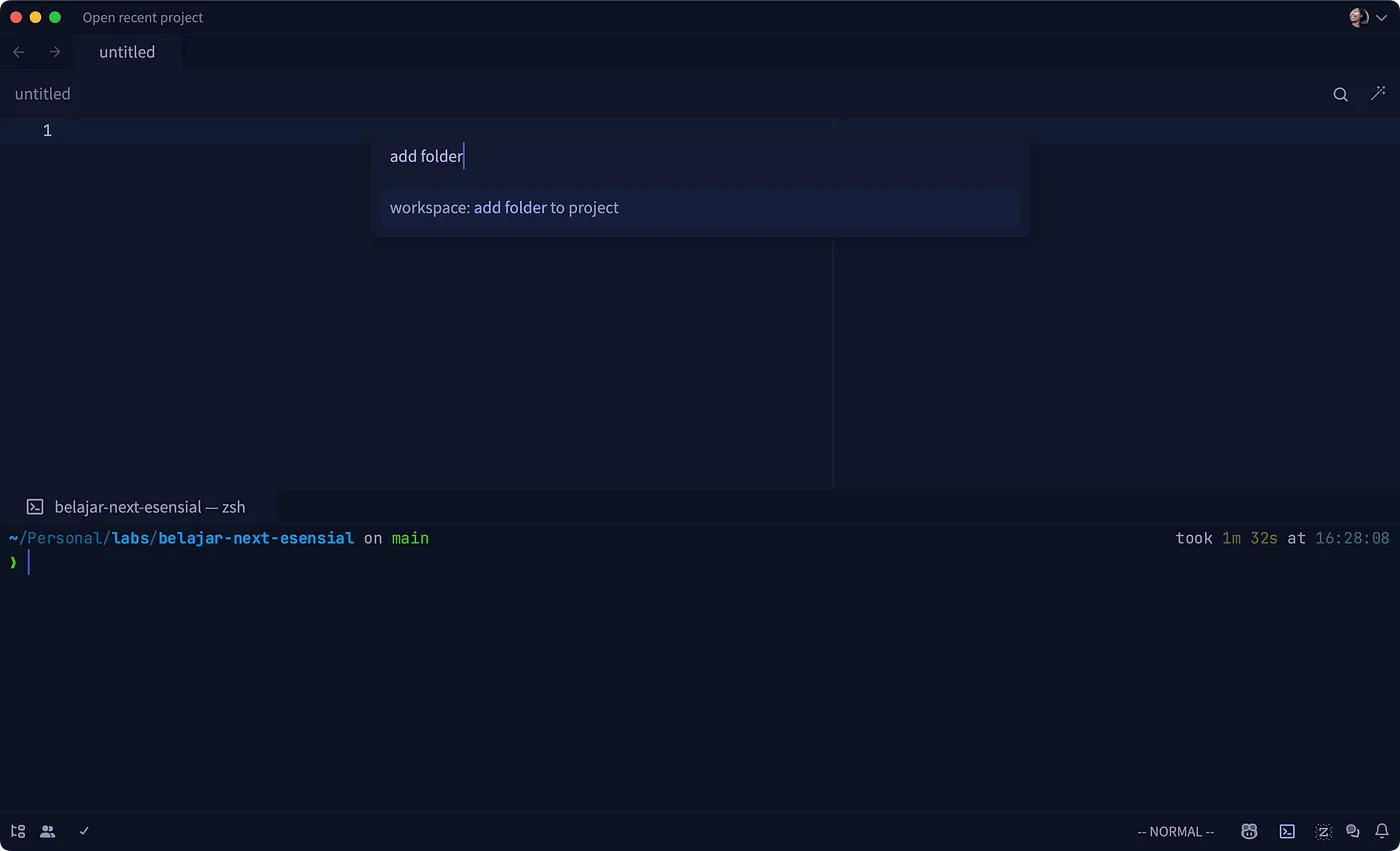Viewport: 1400px width, 851px height.
Task: Click the user avatar in title bar
Action: (x=1358, y=17)
